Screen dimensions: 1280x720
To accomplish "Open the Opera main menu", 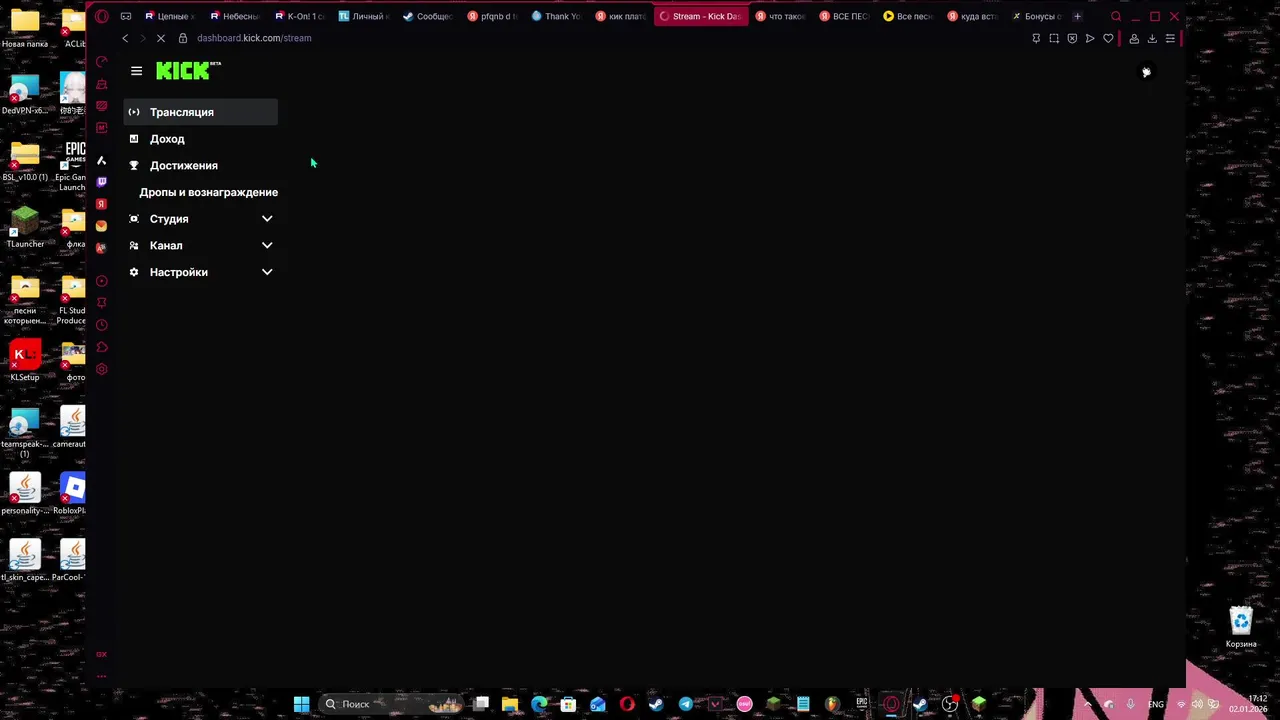I will [x=101, y=16].
